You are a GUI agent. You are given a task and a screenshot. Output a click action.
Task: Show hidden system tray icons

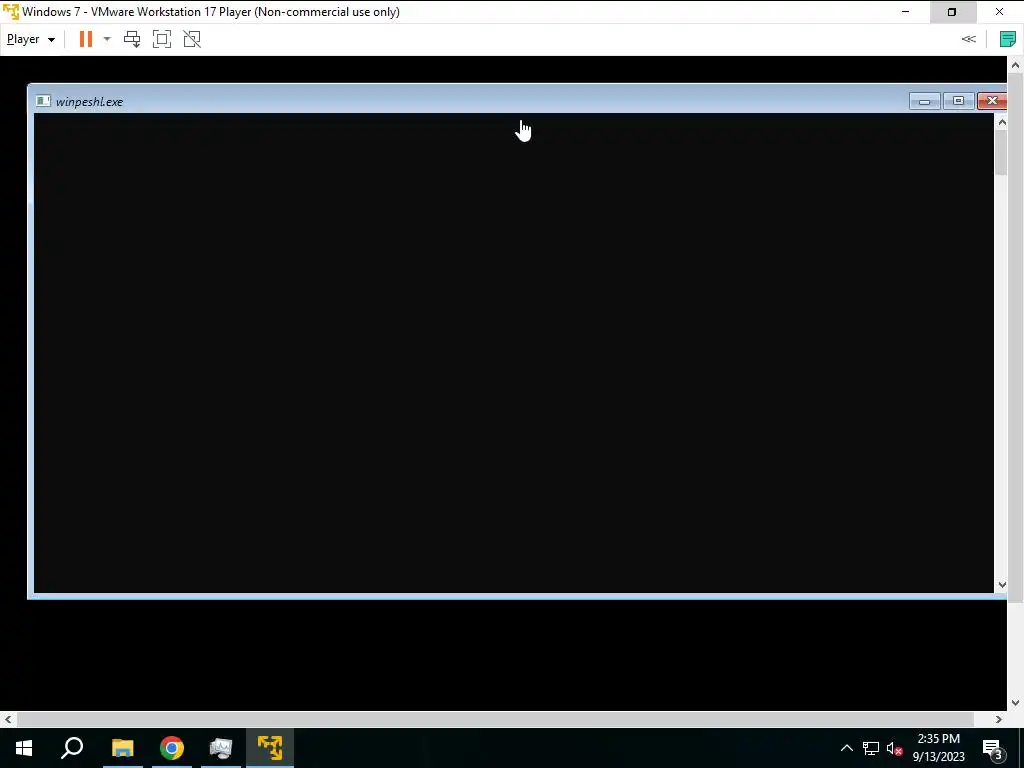click(x=846, y=748)
